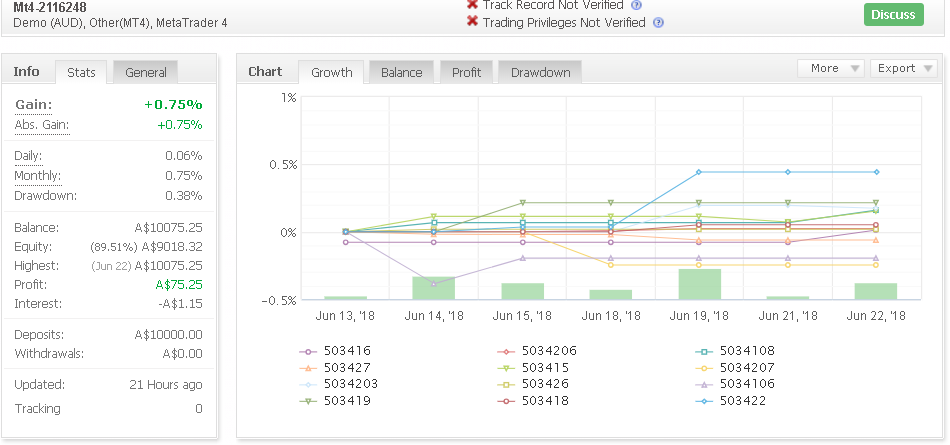
Task: Click the Track Record help question icon
Action: click(636, 5)
